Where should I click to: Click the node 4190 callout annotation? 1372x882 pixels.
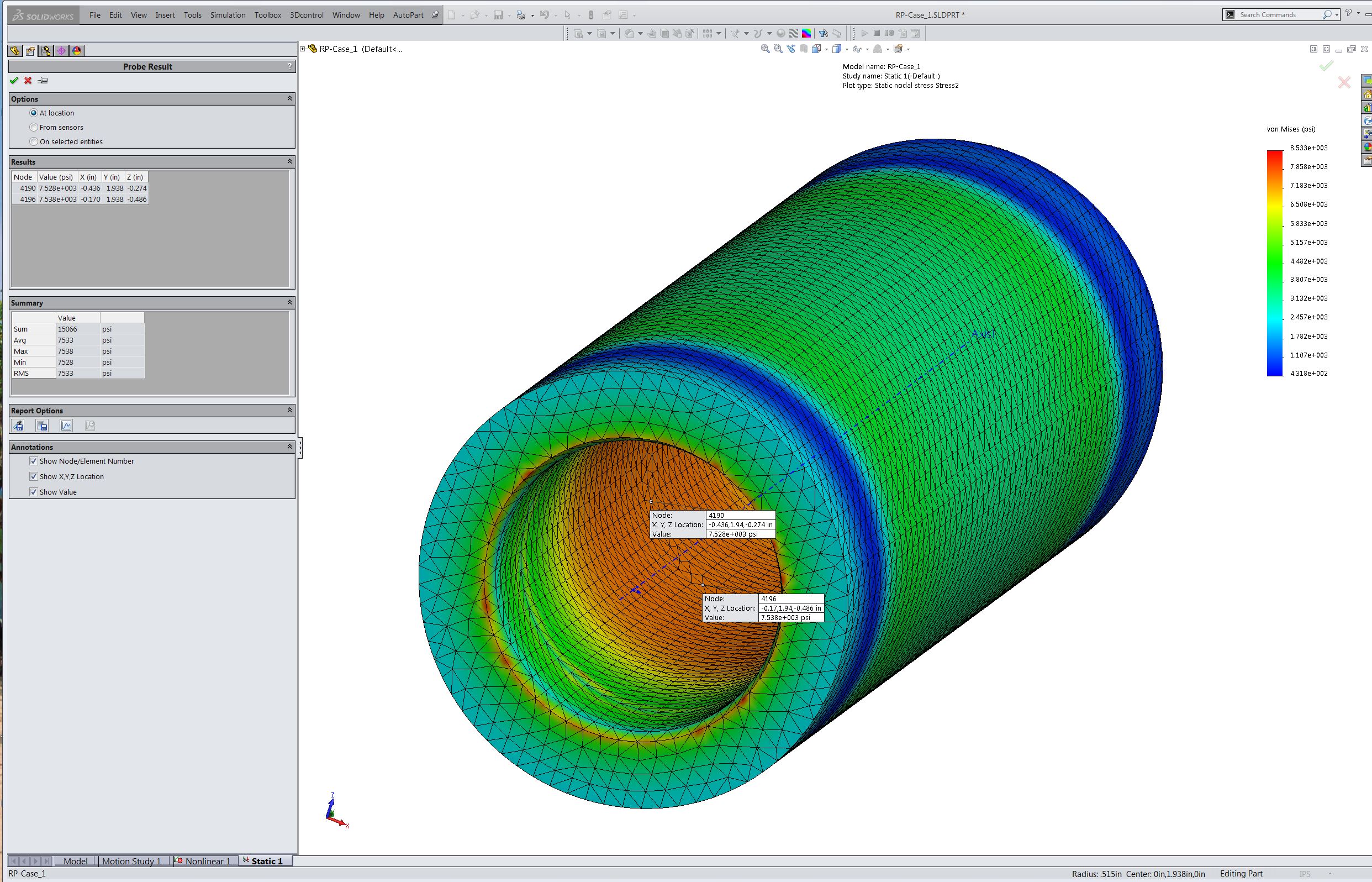pos(713,524)
